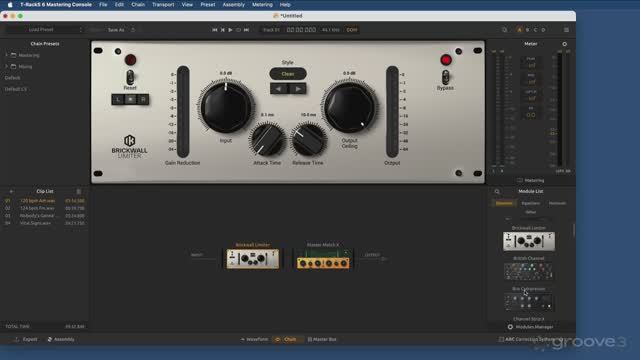Image resolution: width=640 pixels, height=360 pixels.
Task: Skip to the previous track
Action: tap(215, 30)
